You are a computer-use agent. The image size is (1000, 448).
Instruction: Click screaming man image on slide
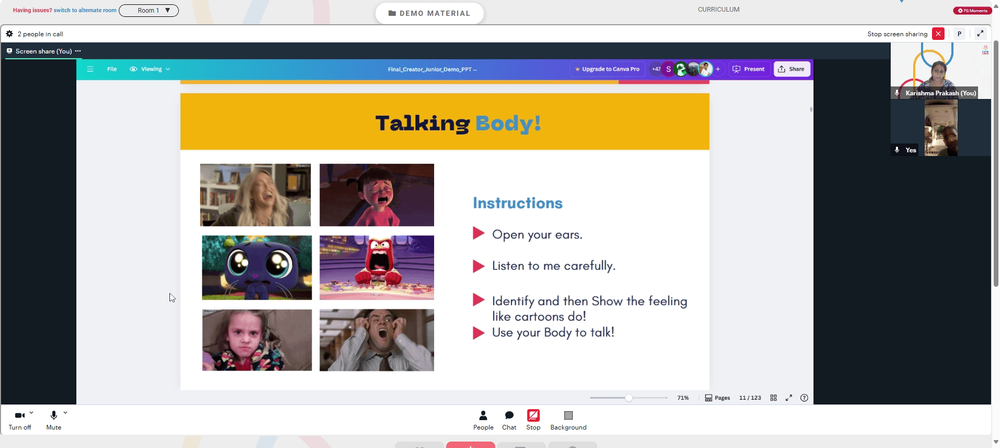click(x=376, y=340)
